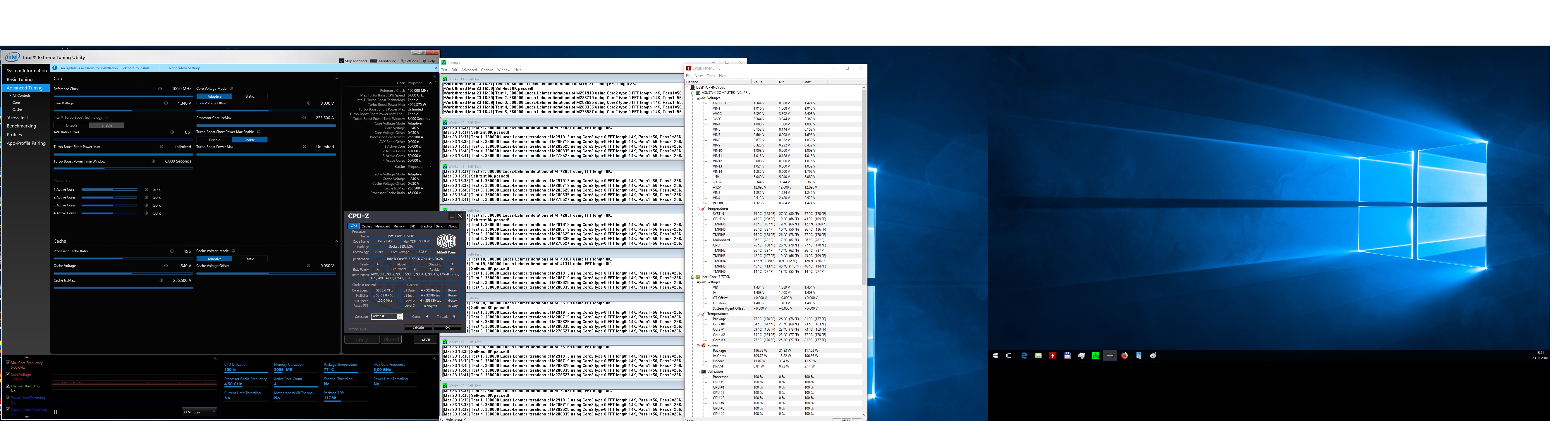The width and height of the screenshot is (1568, 421).
Task: Uncheck Max Core Frequency in monitor list
Action: [x=8, y=363]
